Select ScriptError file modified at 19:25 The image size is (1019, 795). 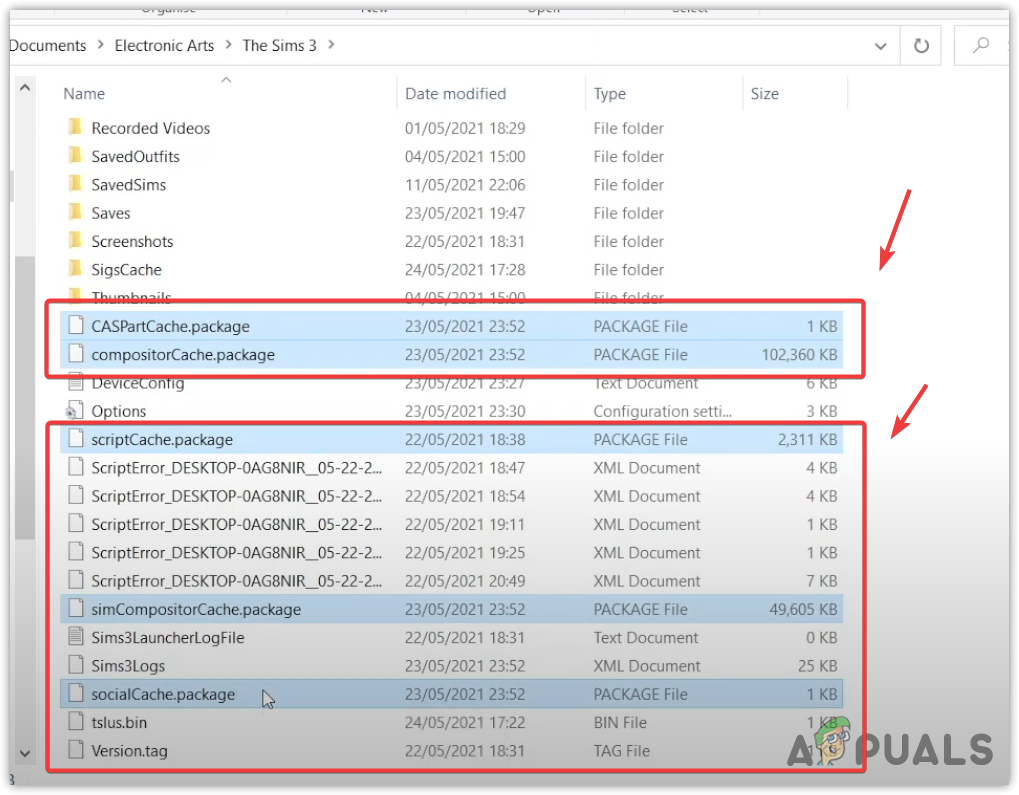pos(237,553)
